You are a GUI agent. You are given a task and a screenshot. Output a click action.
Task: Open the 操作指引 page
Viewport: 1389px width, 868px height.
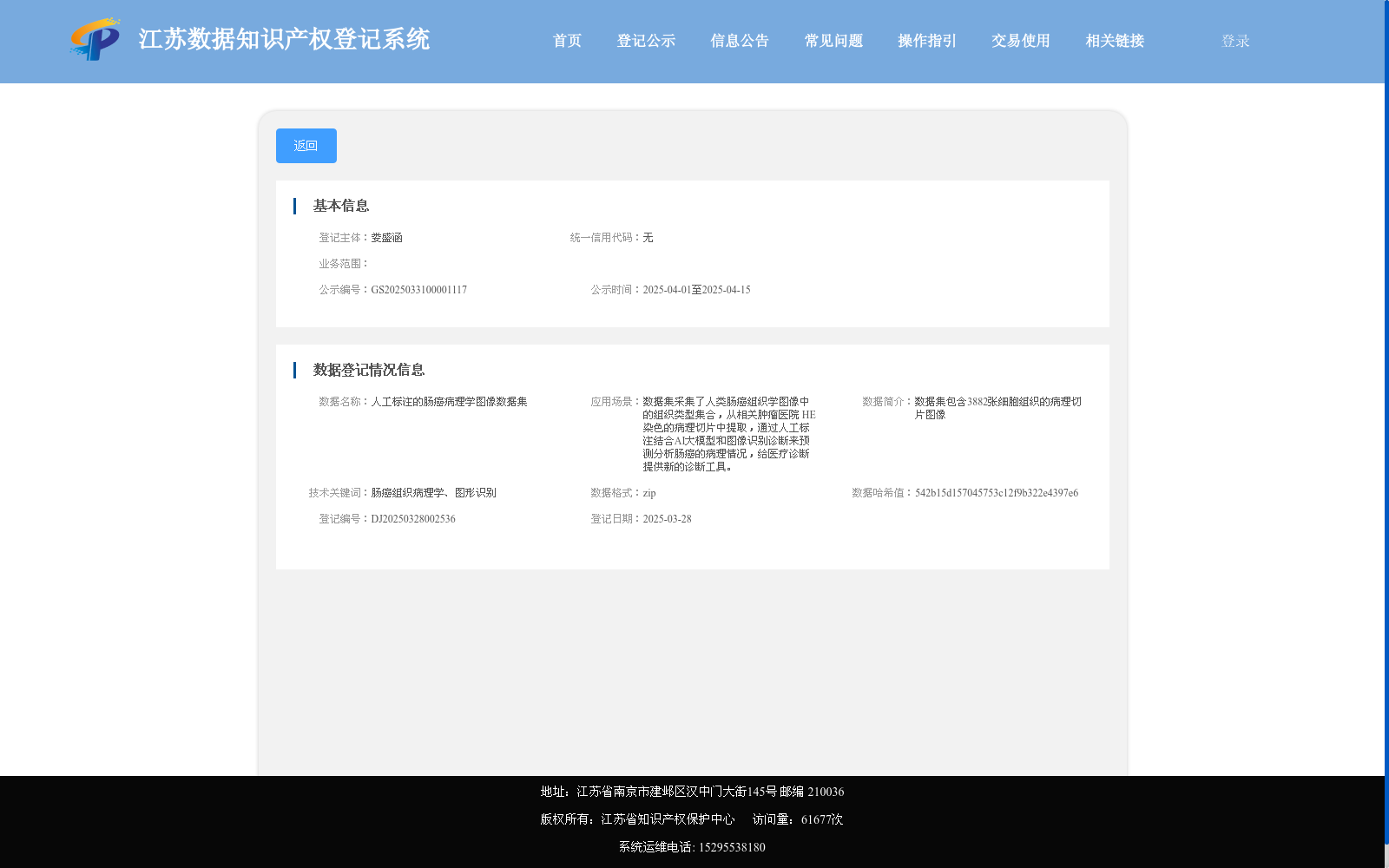pyautogui.click(x=927, y=41)
